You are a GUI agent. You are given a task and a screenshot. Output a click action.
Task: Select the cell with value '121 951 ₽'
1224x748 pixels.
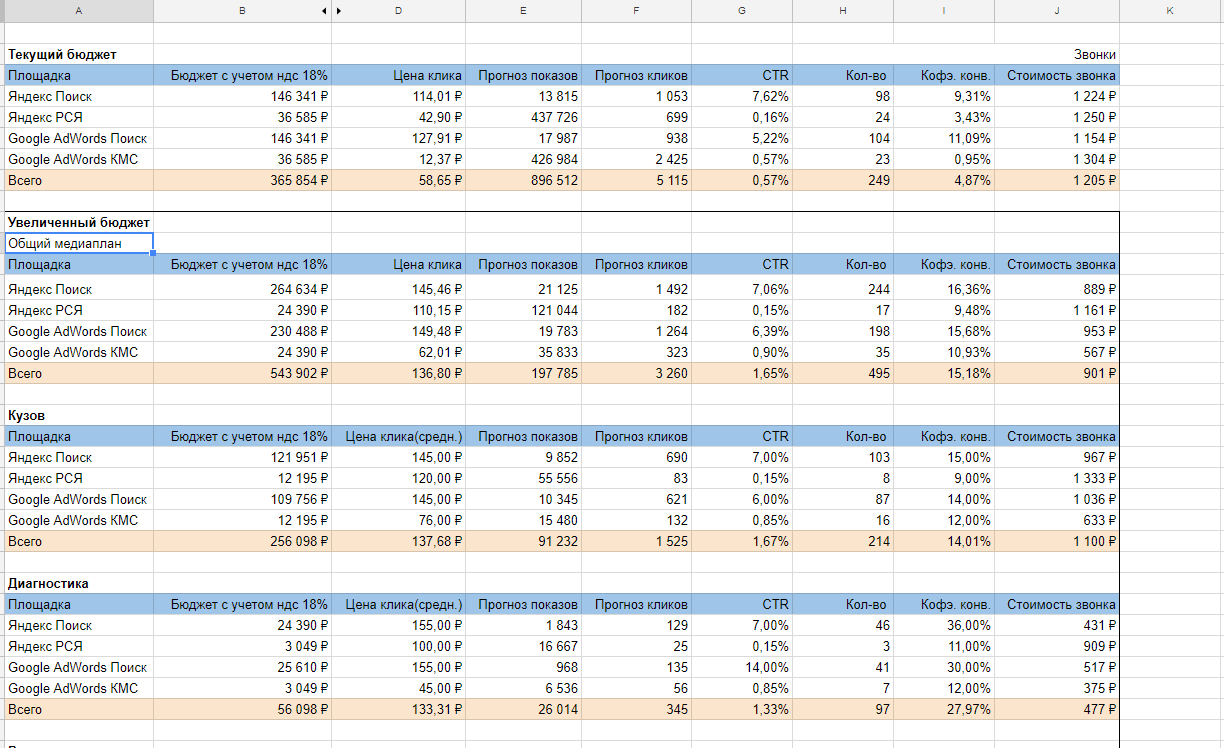tap(242, 457)
